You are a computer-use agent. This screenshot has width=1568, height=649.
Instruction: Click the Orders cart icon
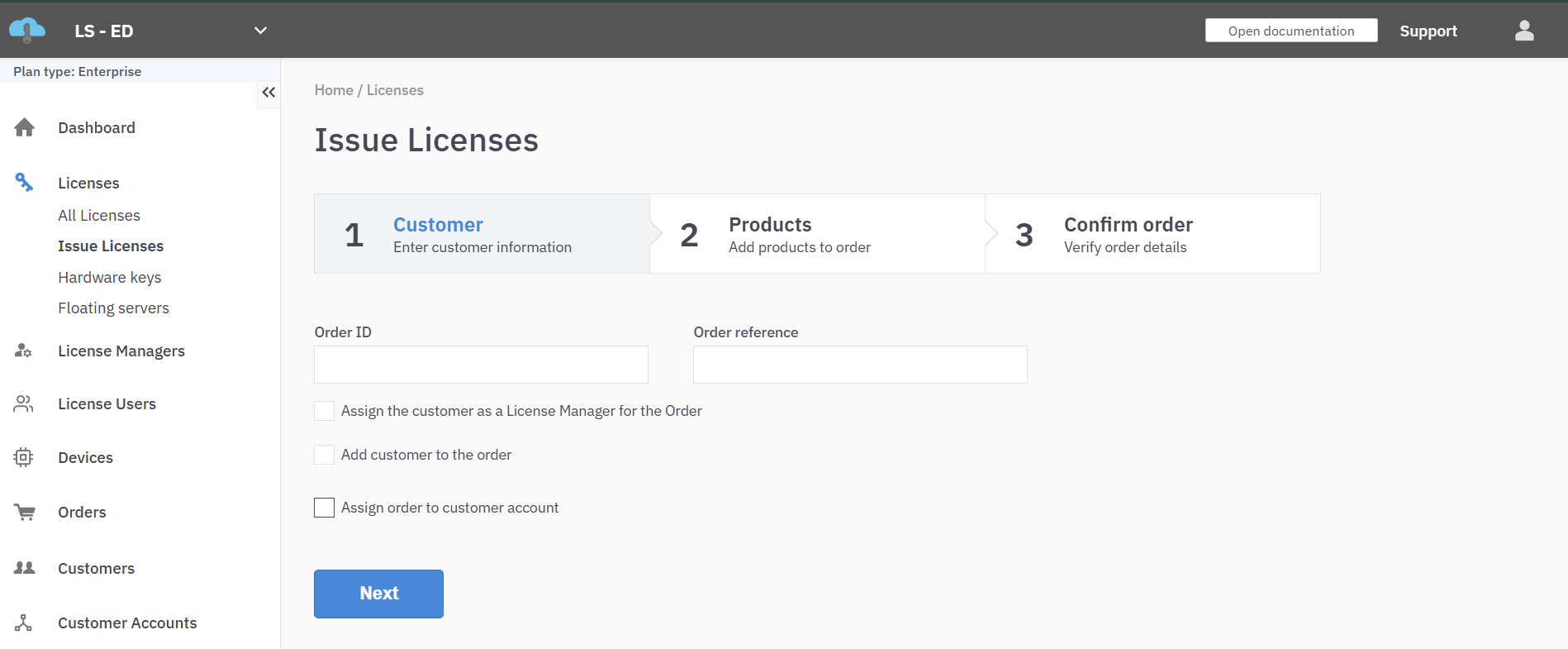(25, 513)
